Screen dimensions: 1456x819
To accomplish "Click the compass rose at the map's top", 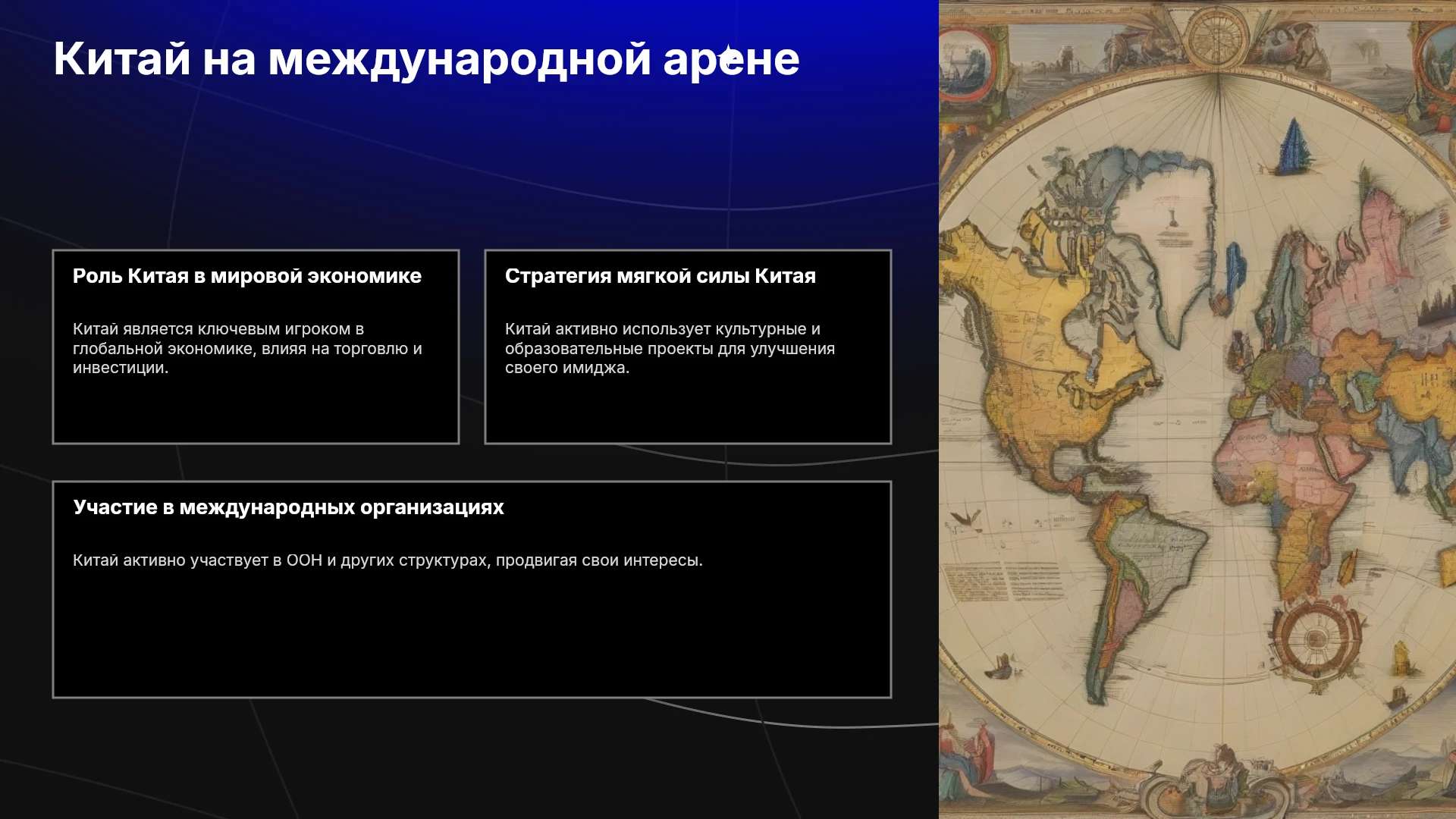I will pos(1217,36).
